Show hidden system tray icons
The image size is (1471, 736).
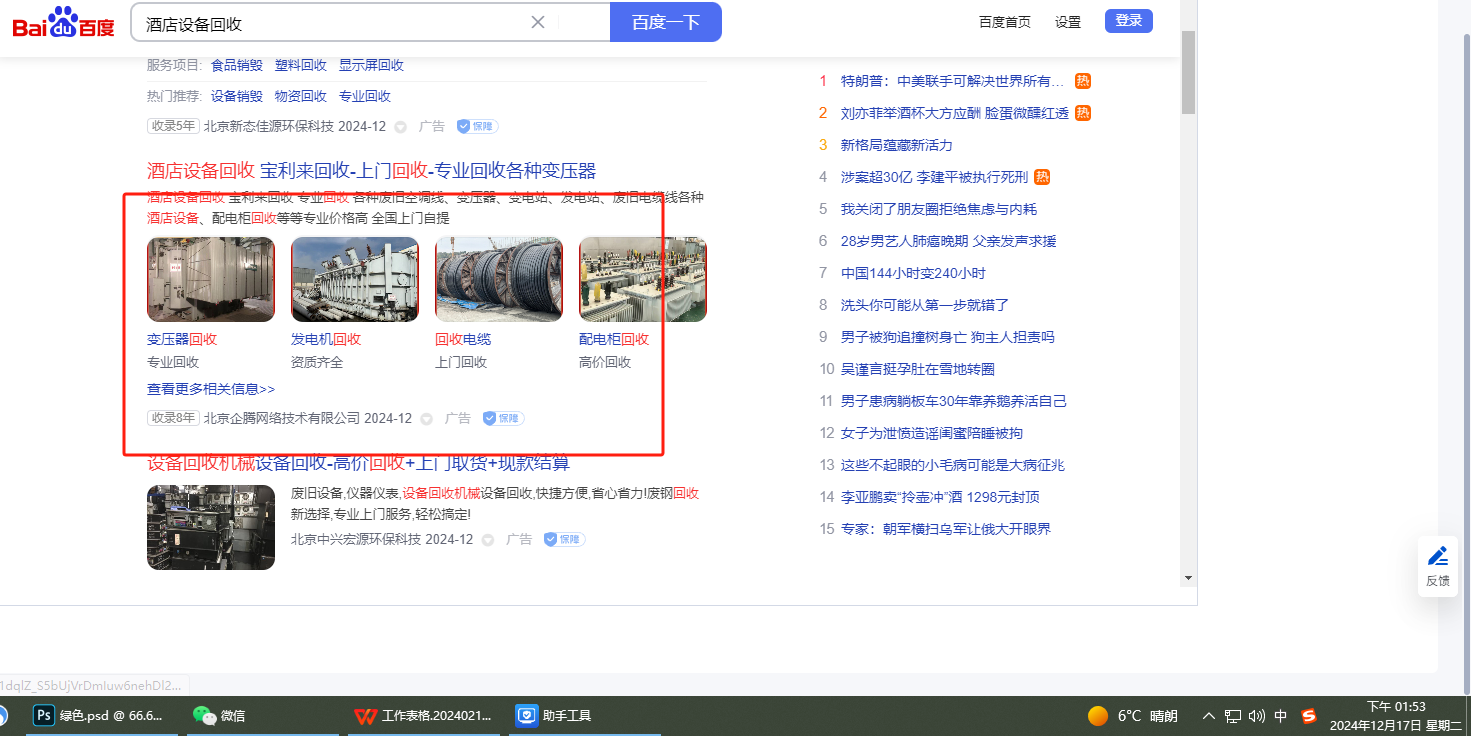[x=1209, y=716]
